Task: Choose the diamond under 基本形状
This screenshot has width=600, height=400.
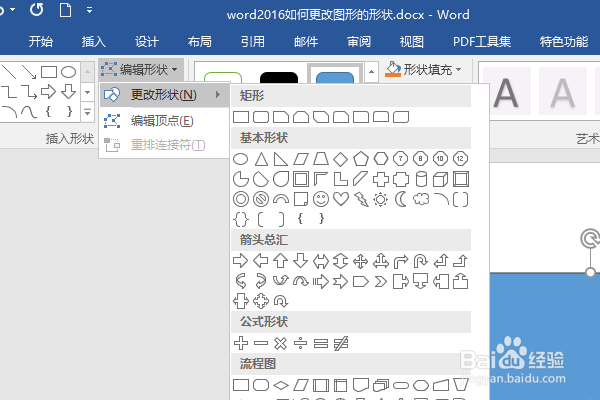Action: pos(341,159)
